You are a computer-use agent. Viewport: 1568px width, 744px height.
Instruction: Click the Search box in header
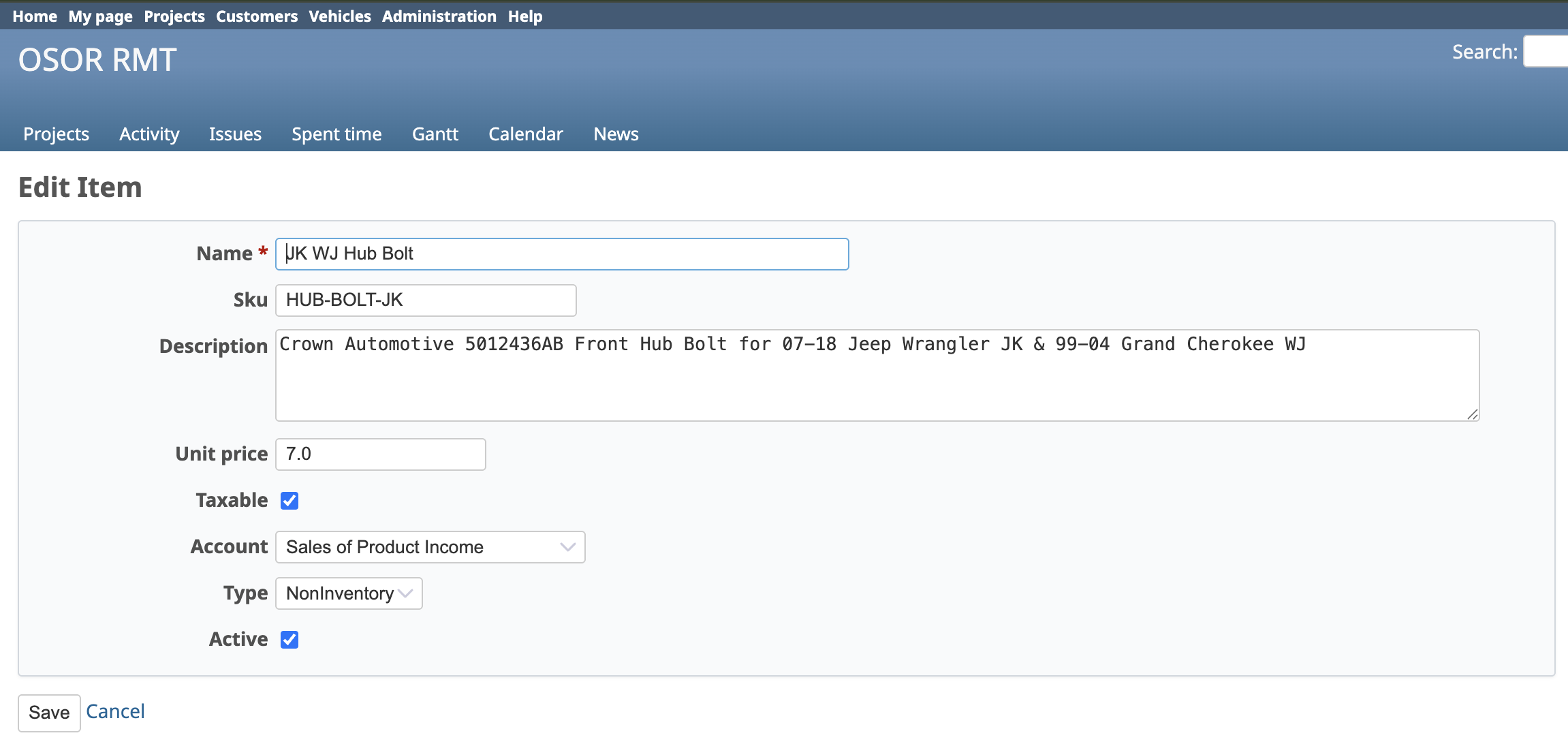[x=1546, y=52]
